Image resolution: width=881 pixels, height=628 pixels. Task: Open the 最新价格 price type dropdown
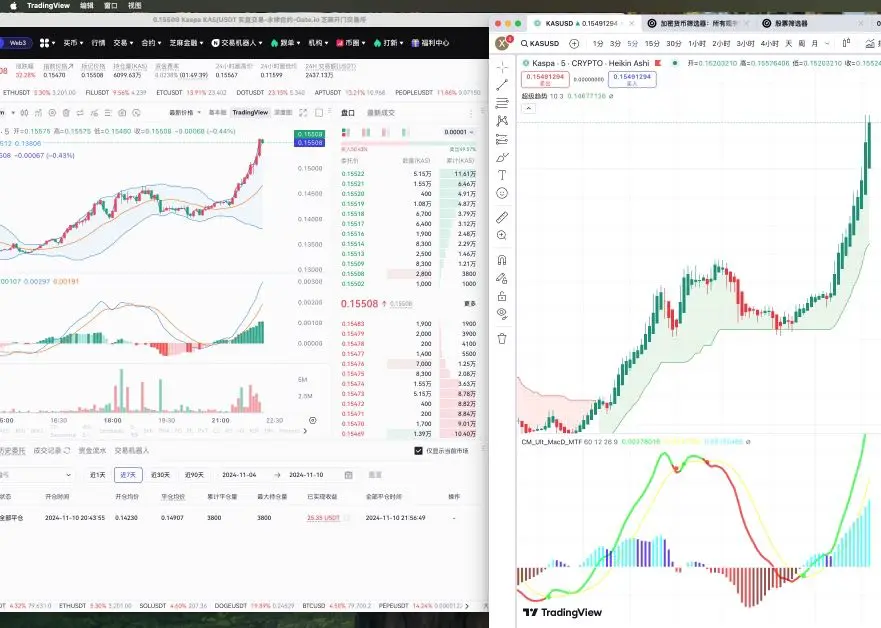(185, 112)
